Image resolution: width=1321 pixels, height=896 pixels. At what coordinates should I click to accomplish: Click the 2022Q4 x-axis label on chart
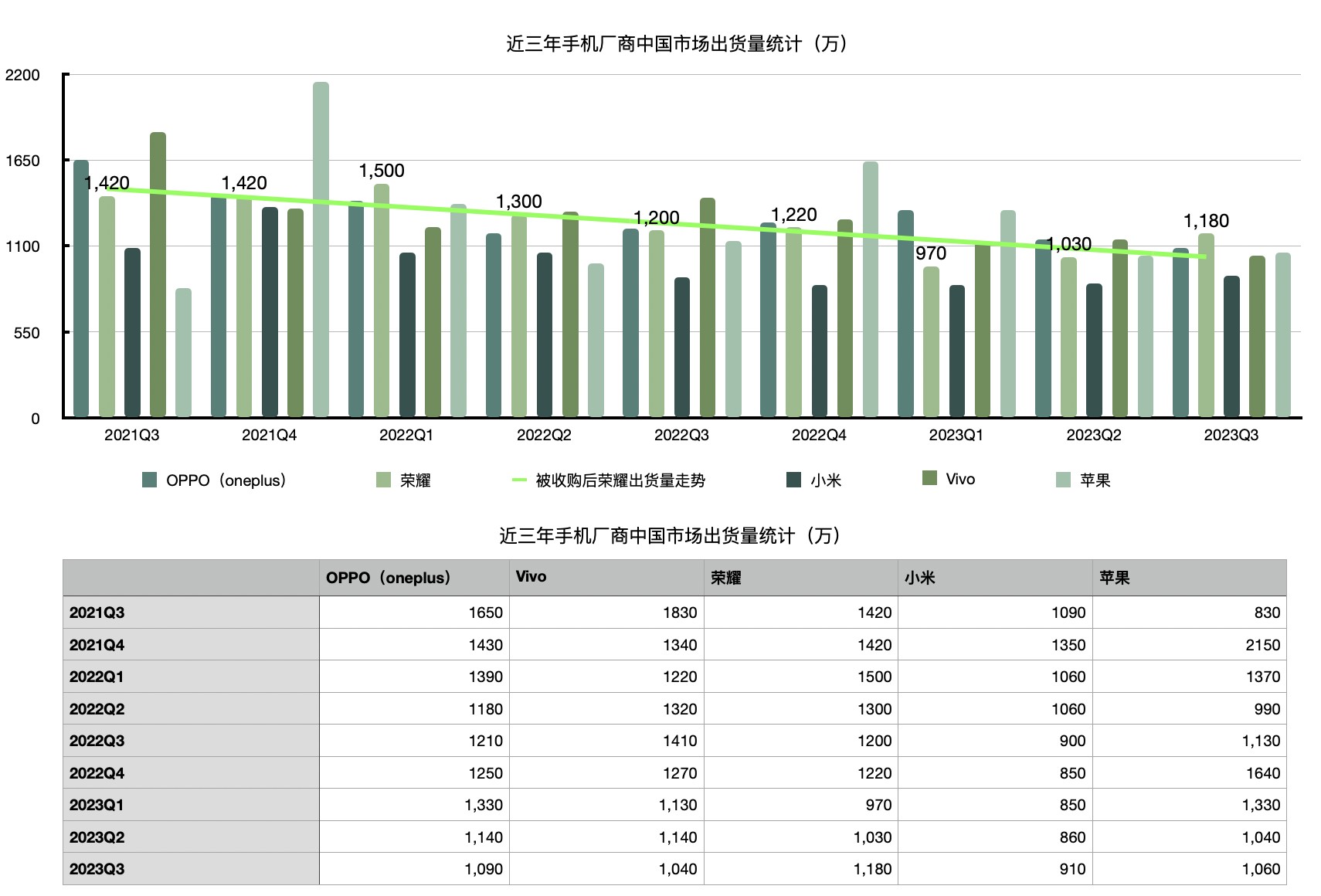819,435
